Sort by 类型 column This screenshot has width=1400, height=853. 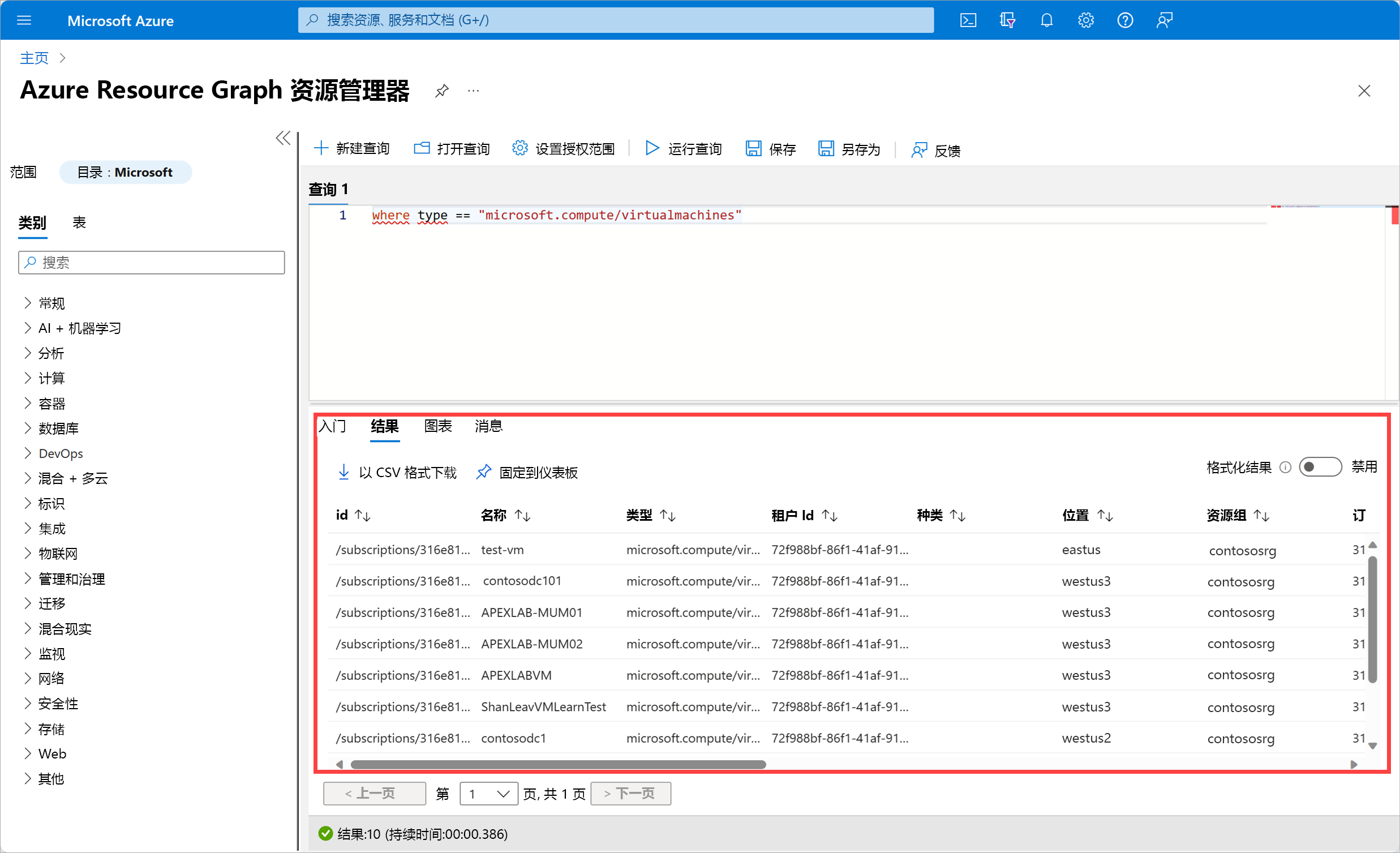(x=668, y=516)
